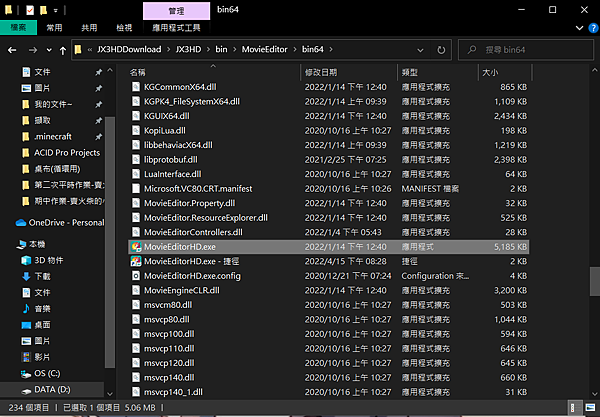
Task: Select MovieEngineCLR.dll file
Action: tap(182, 290)
